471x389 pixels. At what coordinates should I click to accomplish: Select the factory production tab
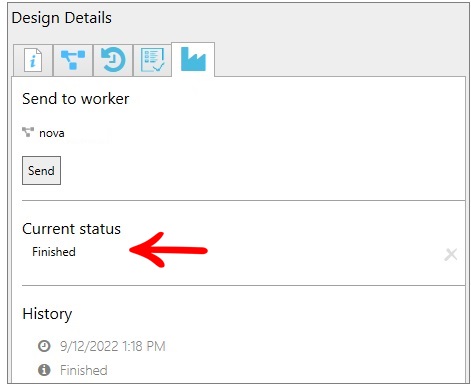coord(193,59)
